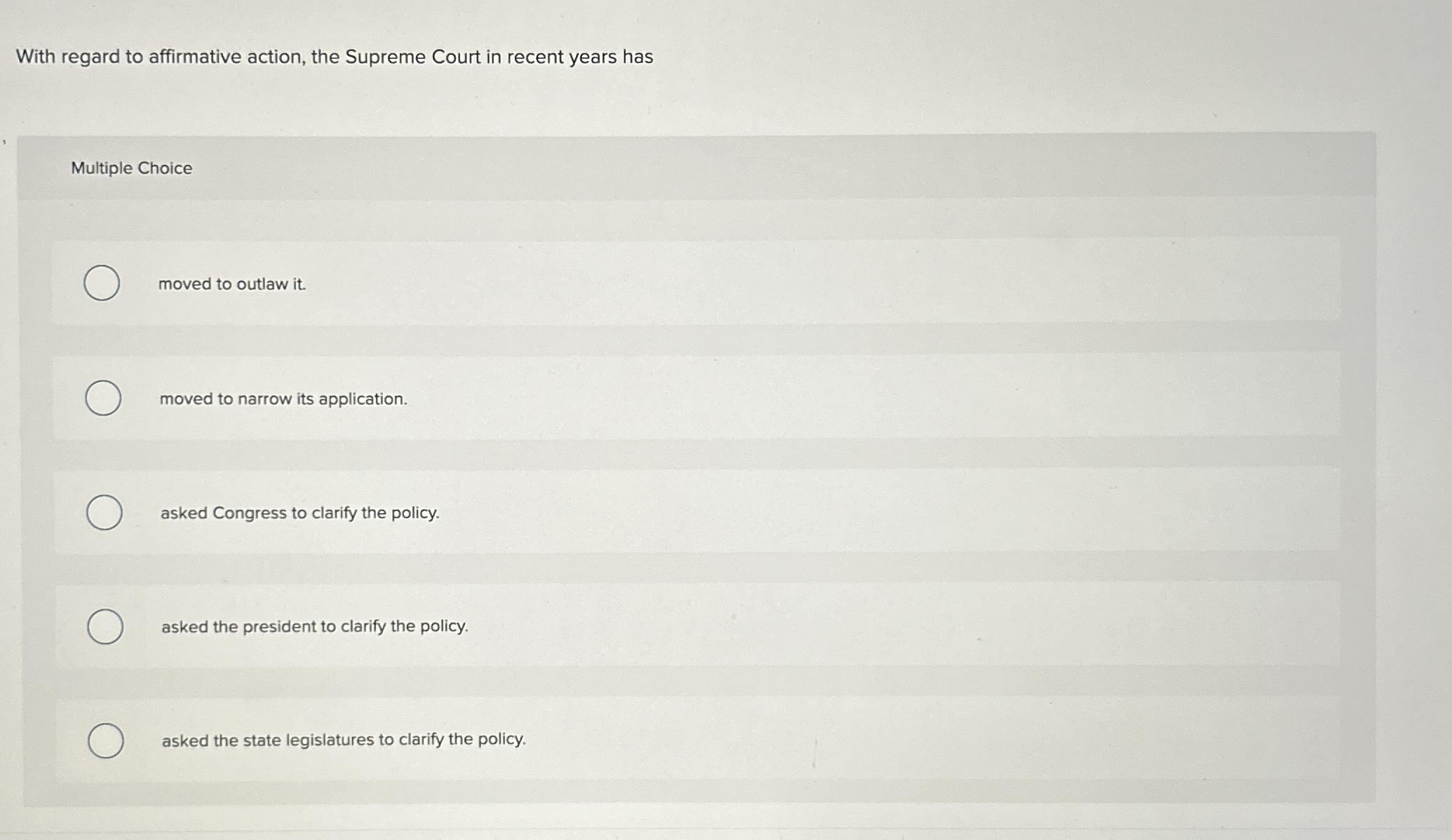
Task: Click the answer text 'moved to narrow its application'
Action: pos(283,399)
